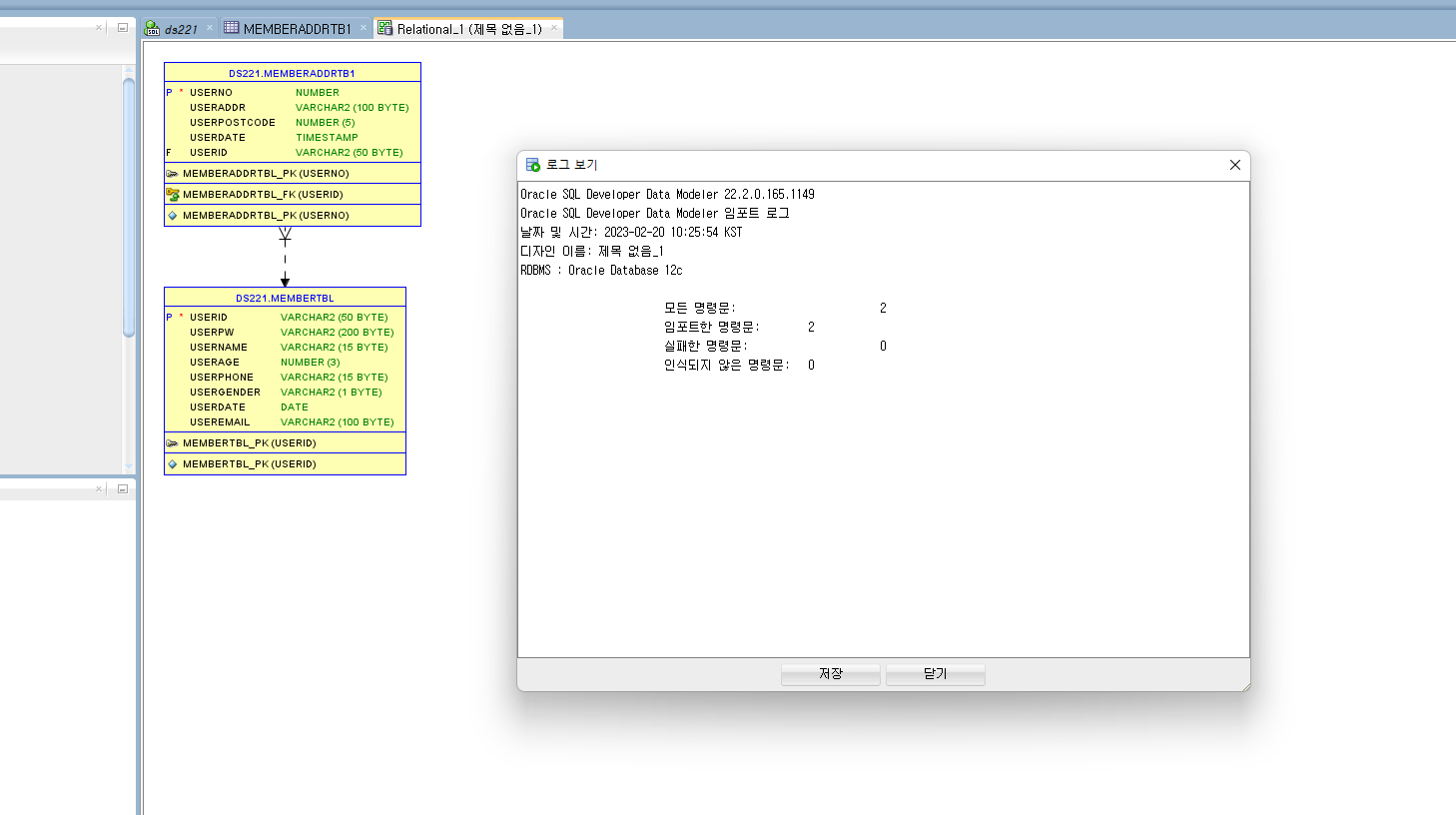Click the key icon on MEMBERADDRTBL_PK

(x=173, y=173)
